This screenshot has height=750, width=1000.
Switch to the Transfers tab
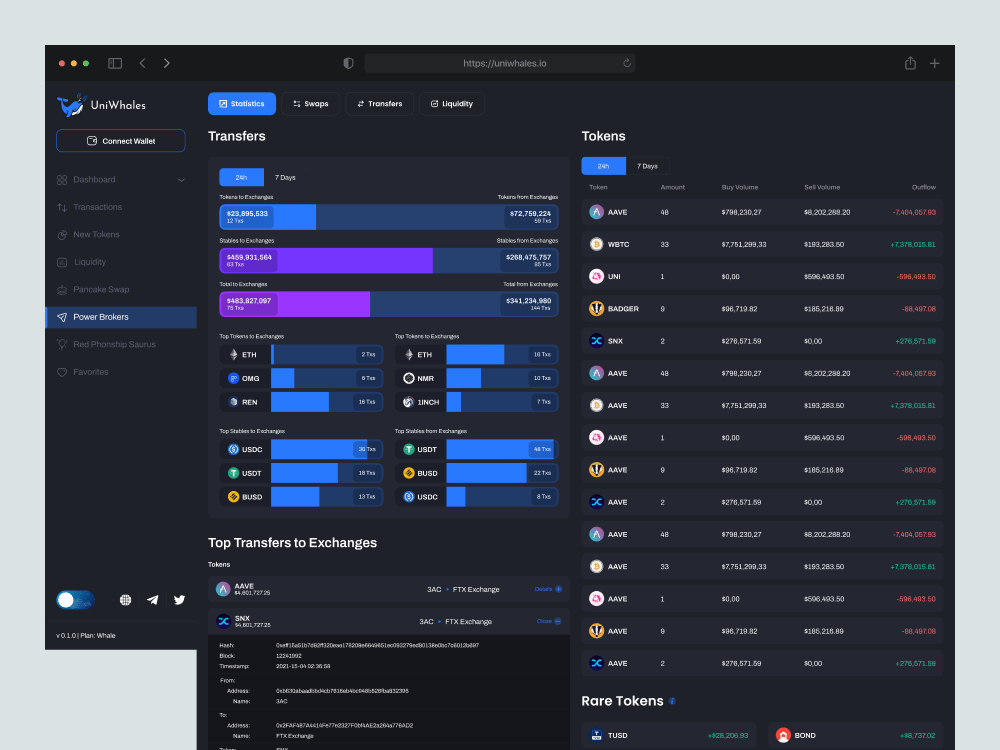click(379, 104)
